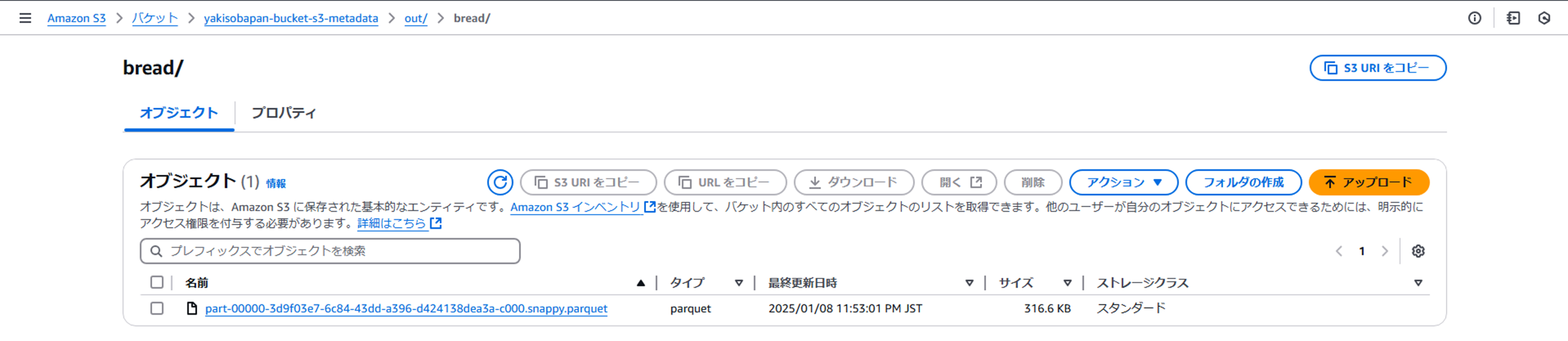Sort by サイズ column arrow
The image size is (1568, 341).
click(1067, 282)
